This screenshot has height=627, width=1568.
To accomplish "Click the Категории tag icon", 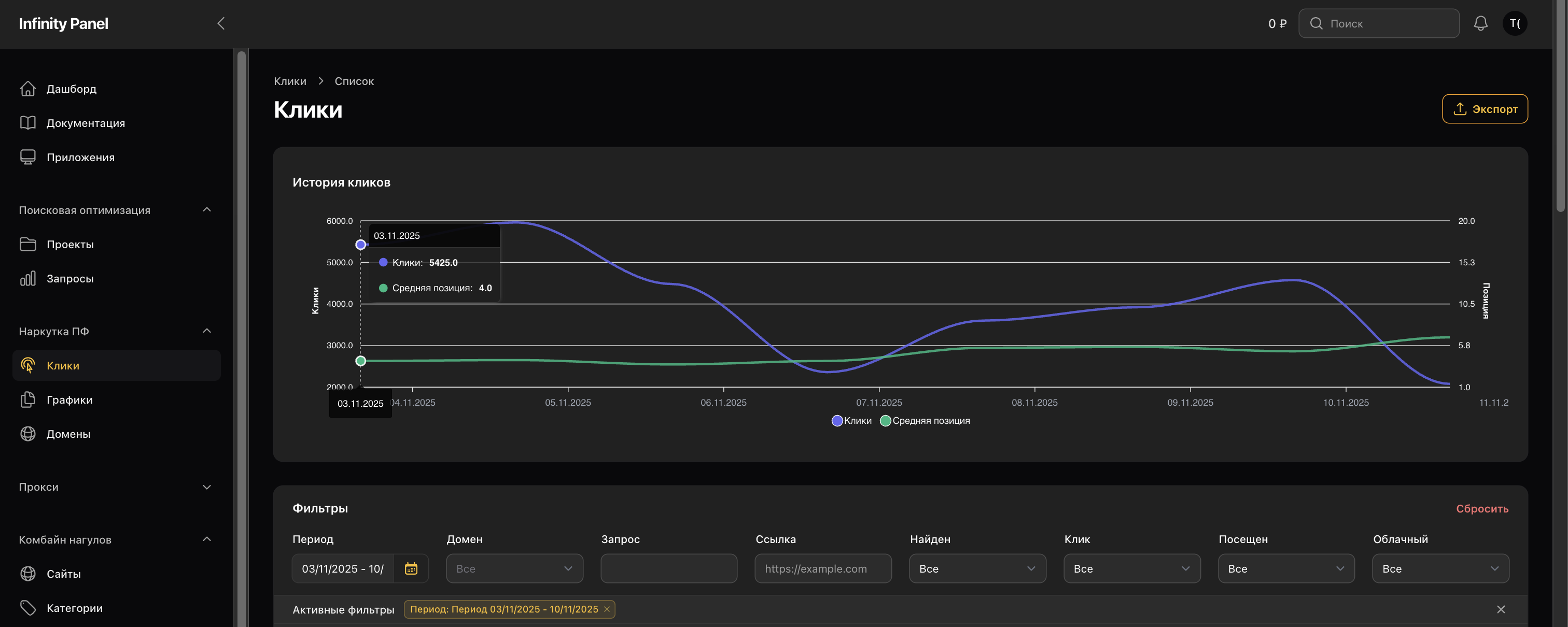I will pyautogui.click(x=28, y=607).
